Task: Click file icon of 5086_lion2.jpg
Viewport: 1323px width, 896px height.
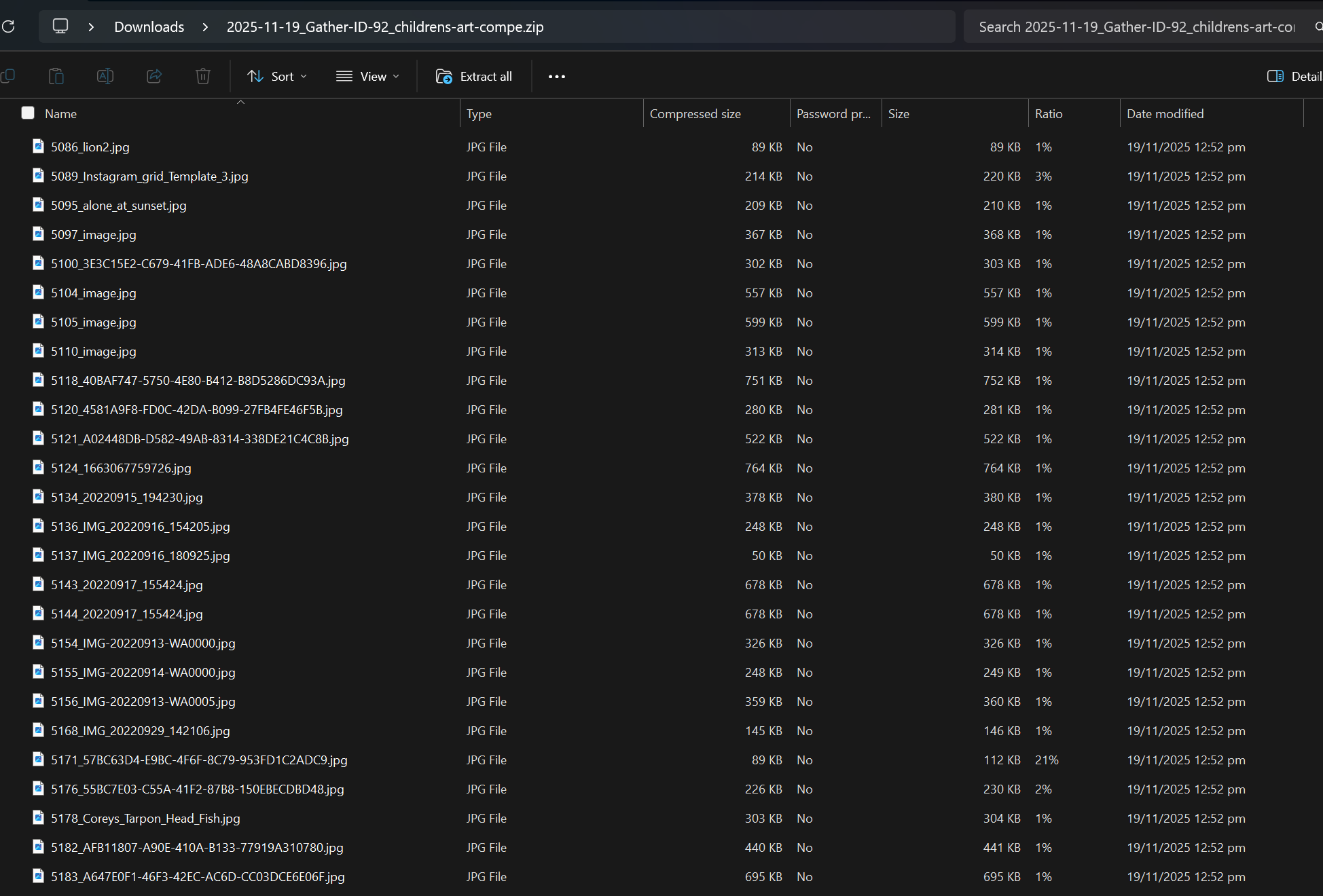Action: pyautogui.click(x=39, y=146)
